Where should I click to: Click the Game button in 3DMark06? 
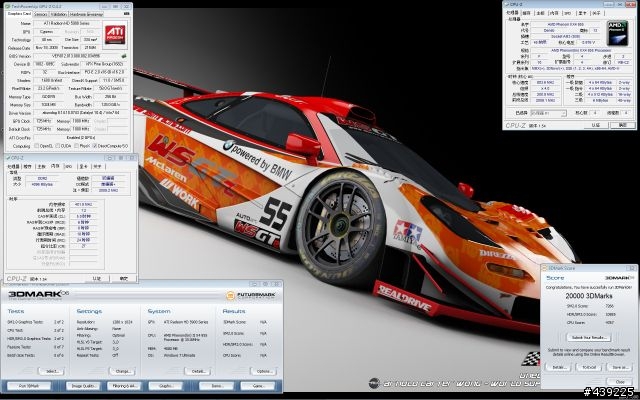click(x=258, y=386)
